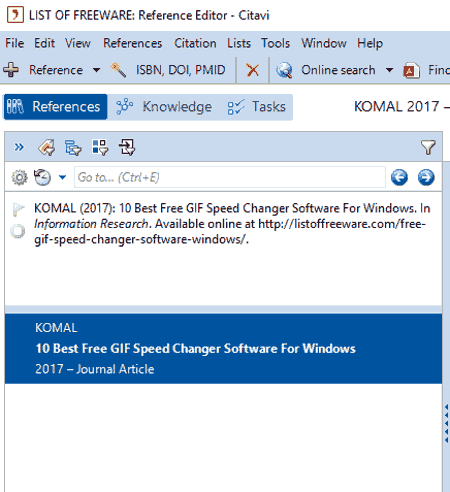Click the import selection filter icon
450x492 pixels.
[x=127, y=147]
